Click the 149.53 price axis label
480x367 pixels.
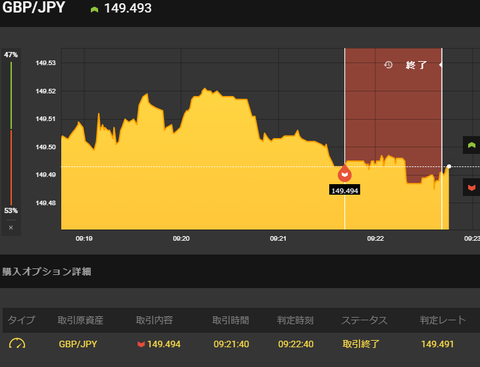click(46, 63)
